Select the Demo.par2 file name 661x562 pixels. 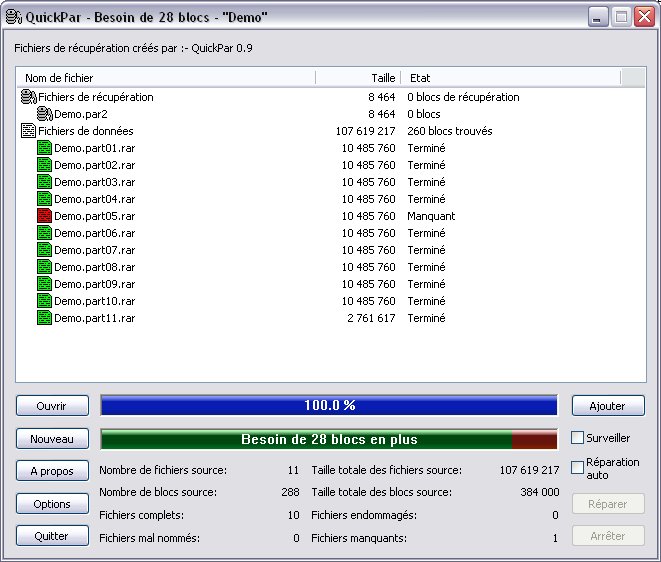[81, 114]
